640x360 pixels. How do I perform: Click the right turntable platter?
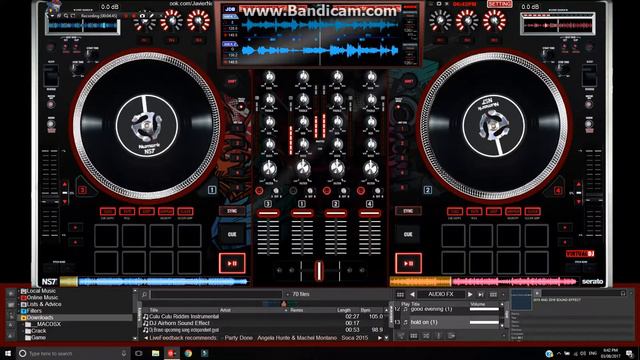pyautogui.click(x=493, y=126)
